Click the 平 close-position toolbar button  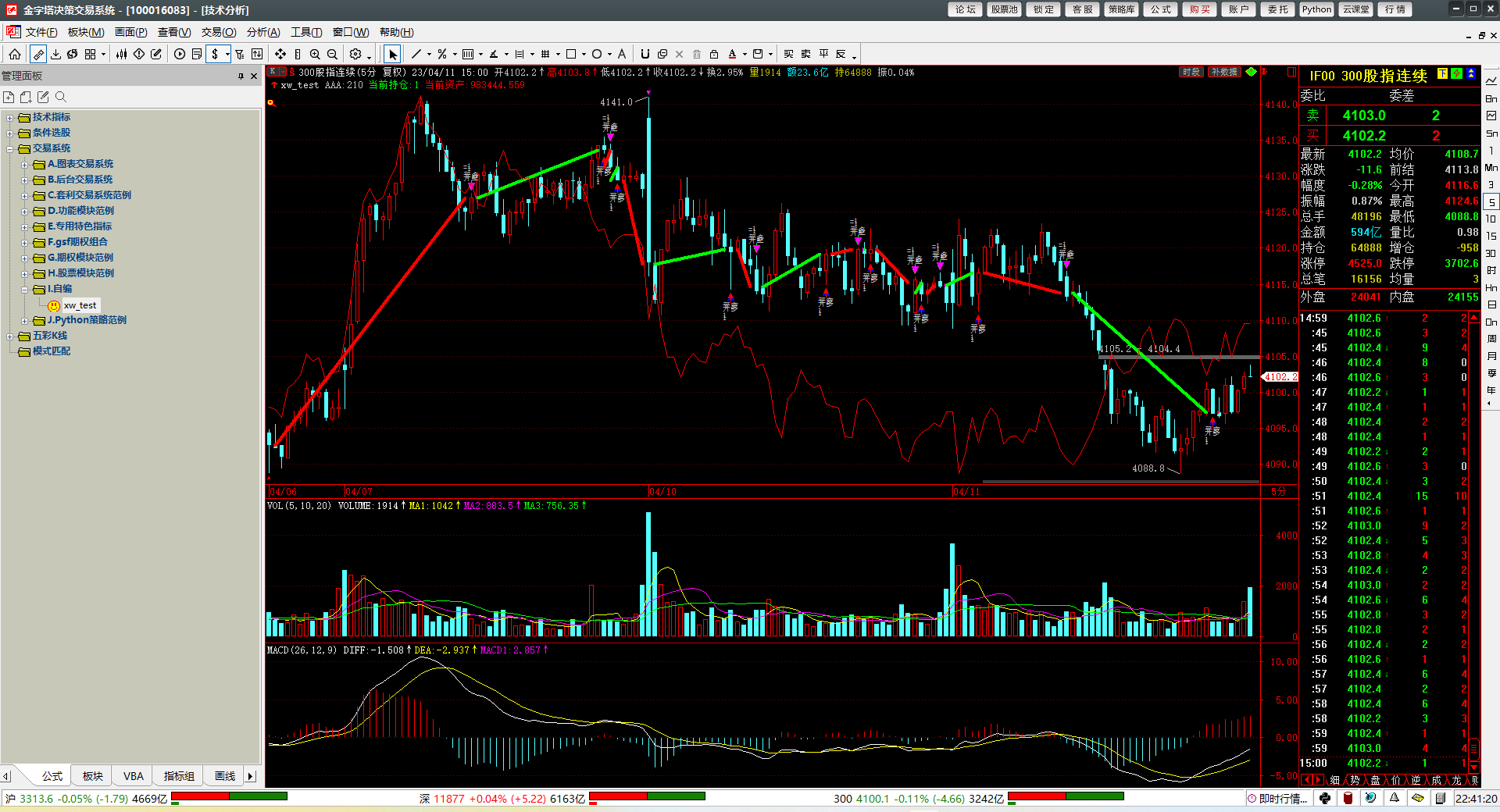823,54
